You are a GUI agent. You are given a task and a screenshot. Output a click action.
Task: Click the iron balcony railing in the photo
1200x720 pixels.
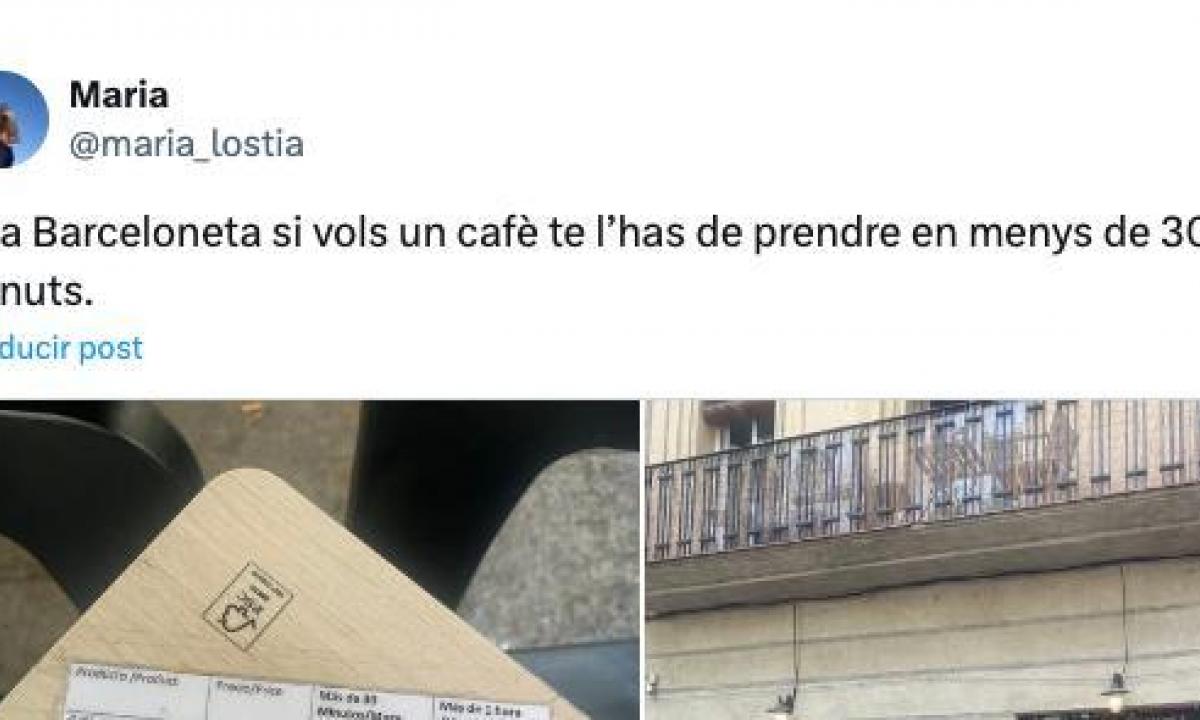point(922,478)
